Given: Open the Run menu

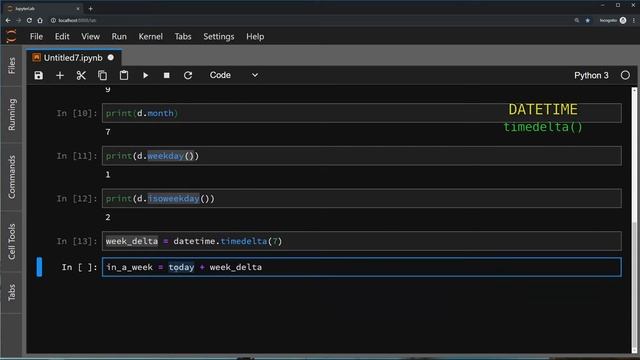Looking at the screenshot, I should pyautogui.click(x=119, y=37).
